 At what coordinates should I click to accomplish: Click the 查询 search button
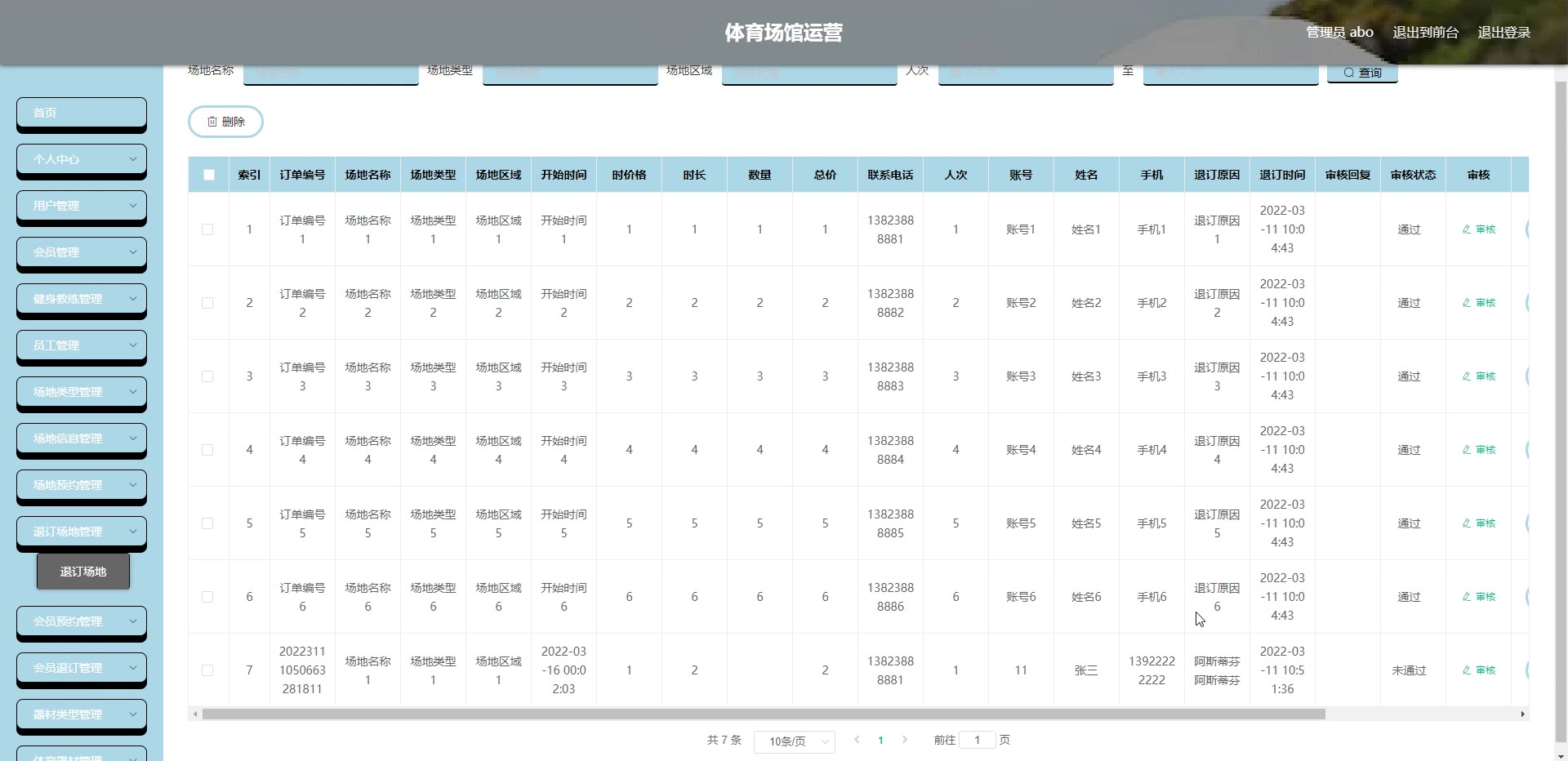[x=1362, y=73]
